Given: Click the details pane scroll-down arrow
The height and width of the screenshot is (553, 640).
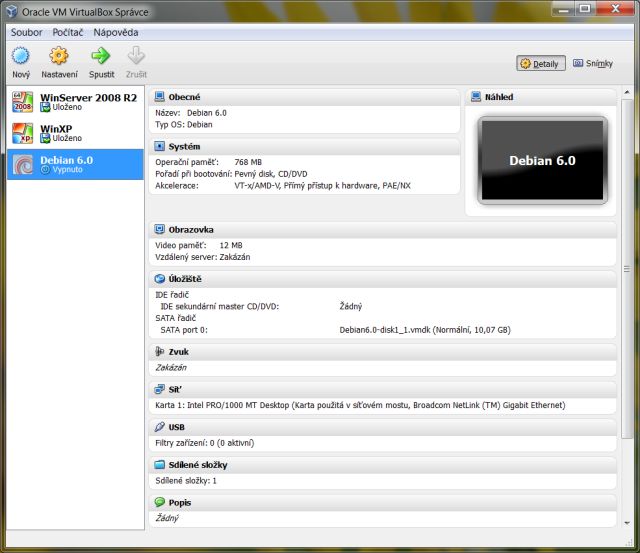Looking at the screenshot, I should click(627, 523).
